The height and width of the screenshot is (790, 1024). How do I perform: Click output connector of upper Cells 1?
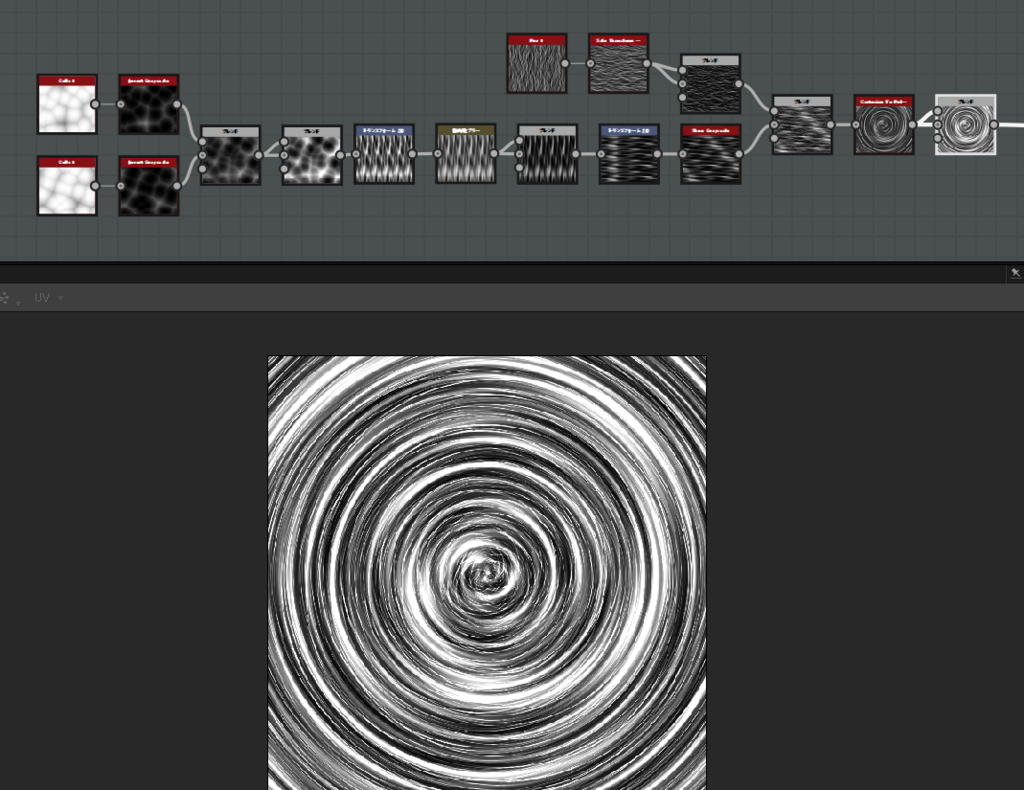95,104
